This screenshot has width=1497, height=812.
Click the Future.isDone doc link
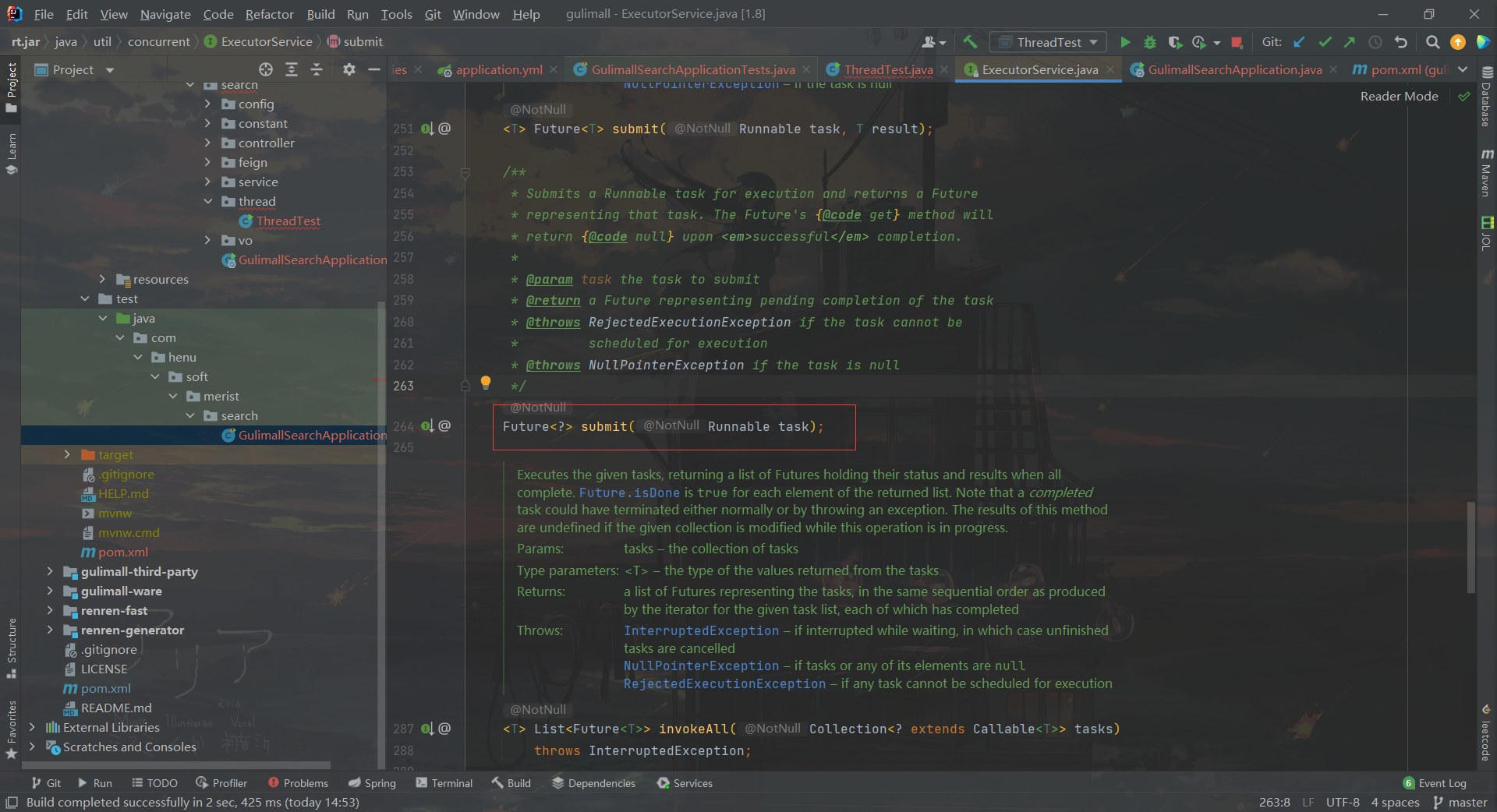pos(629,492)
